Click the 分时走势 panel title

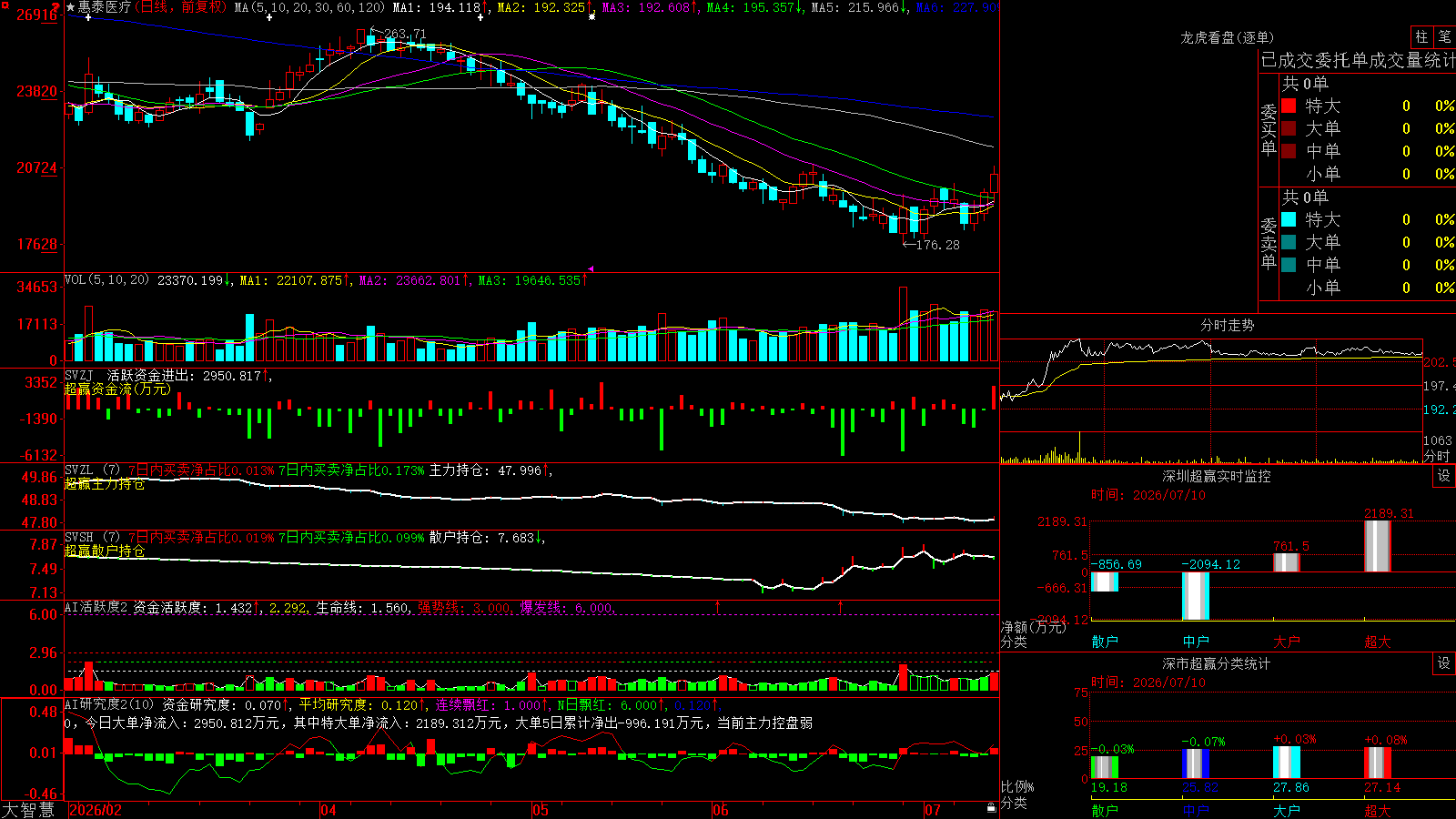pos(1228,325)
